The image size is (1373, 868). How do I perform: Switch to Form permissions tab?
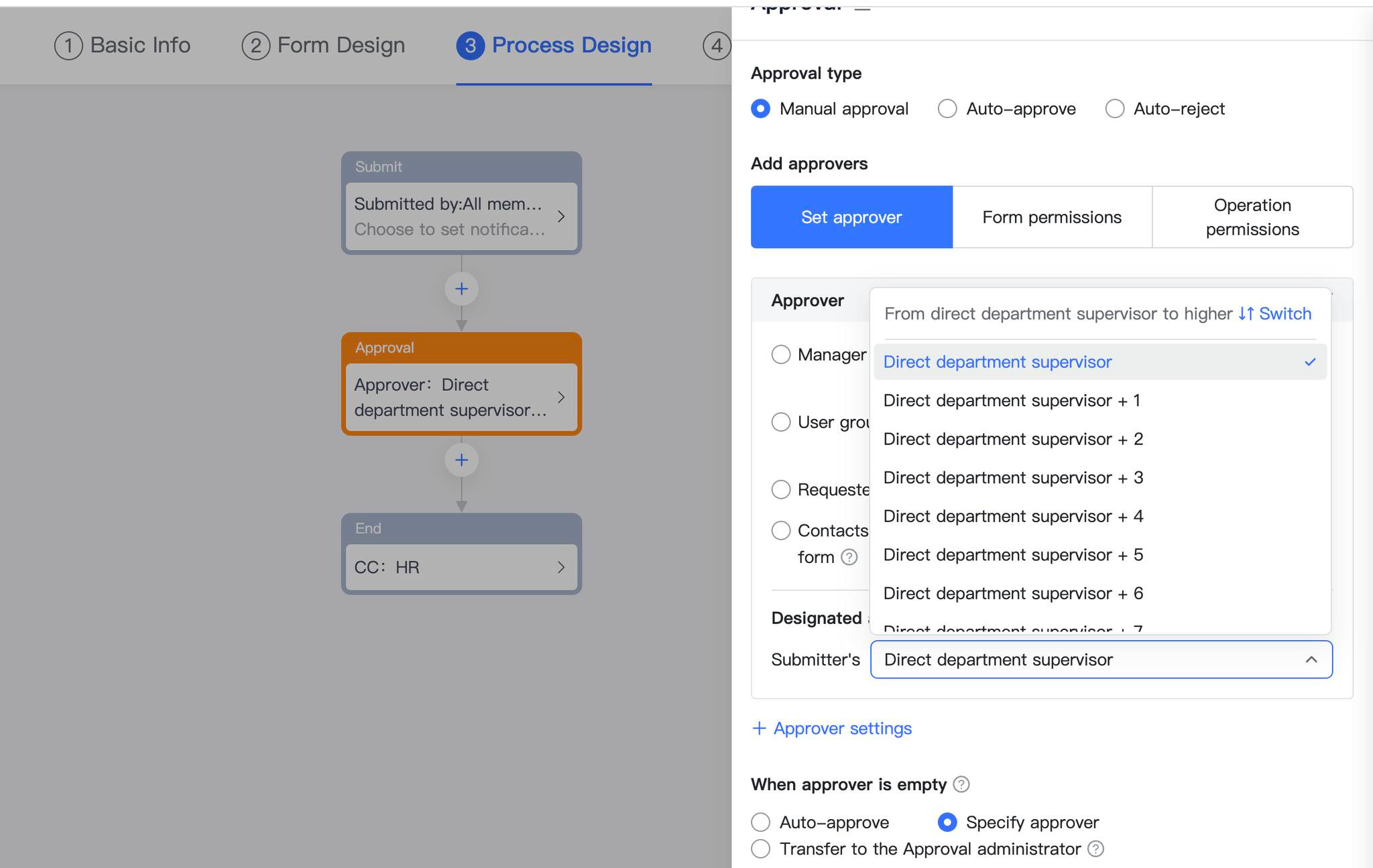tap(1052, 217)
